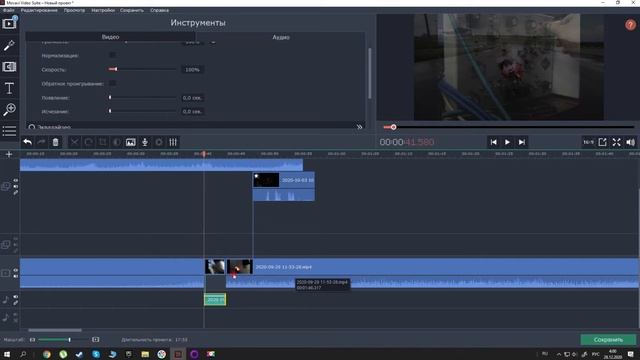This screenshot has height=360, width=640.
Task: Select the green audio clip on timeline
Action: tap(215, 300)
